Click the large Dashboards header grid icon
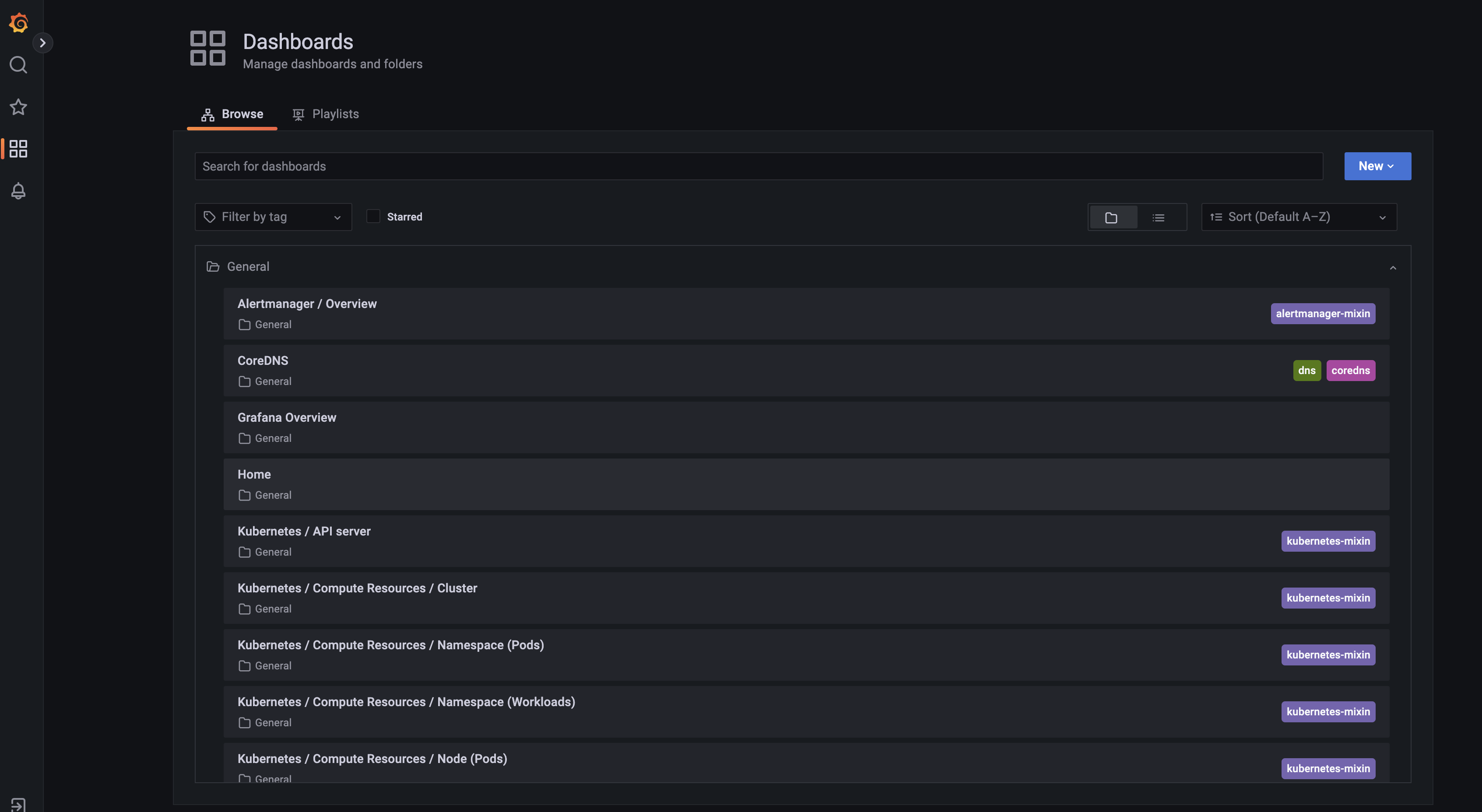The image size is (1482, 812). (x=208, y=48)
